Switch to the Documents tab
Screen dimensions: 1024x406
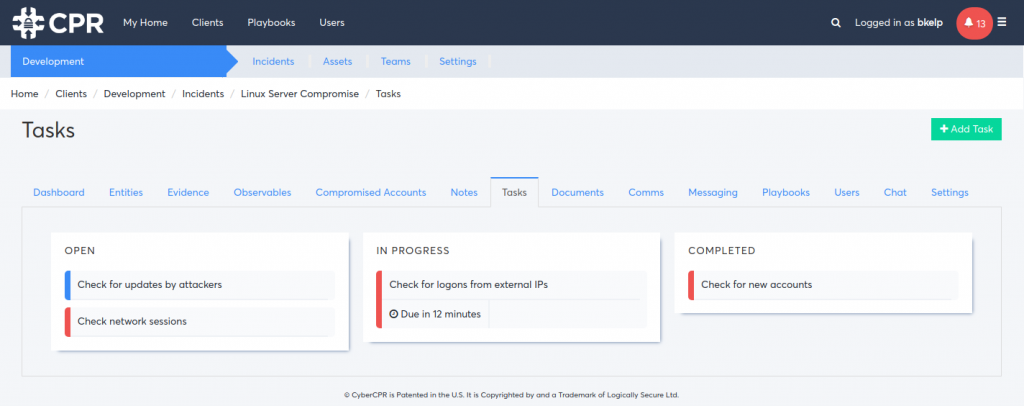(x=577, y=193)
